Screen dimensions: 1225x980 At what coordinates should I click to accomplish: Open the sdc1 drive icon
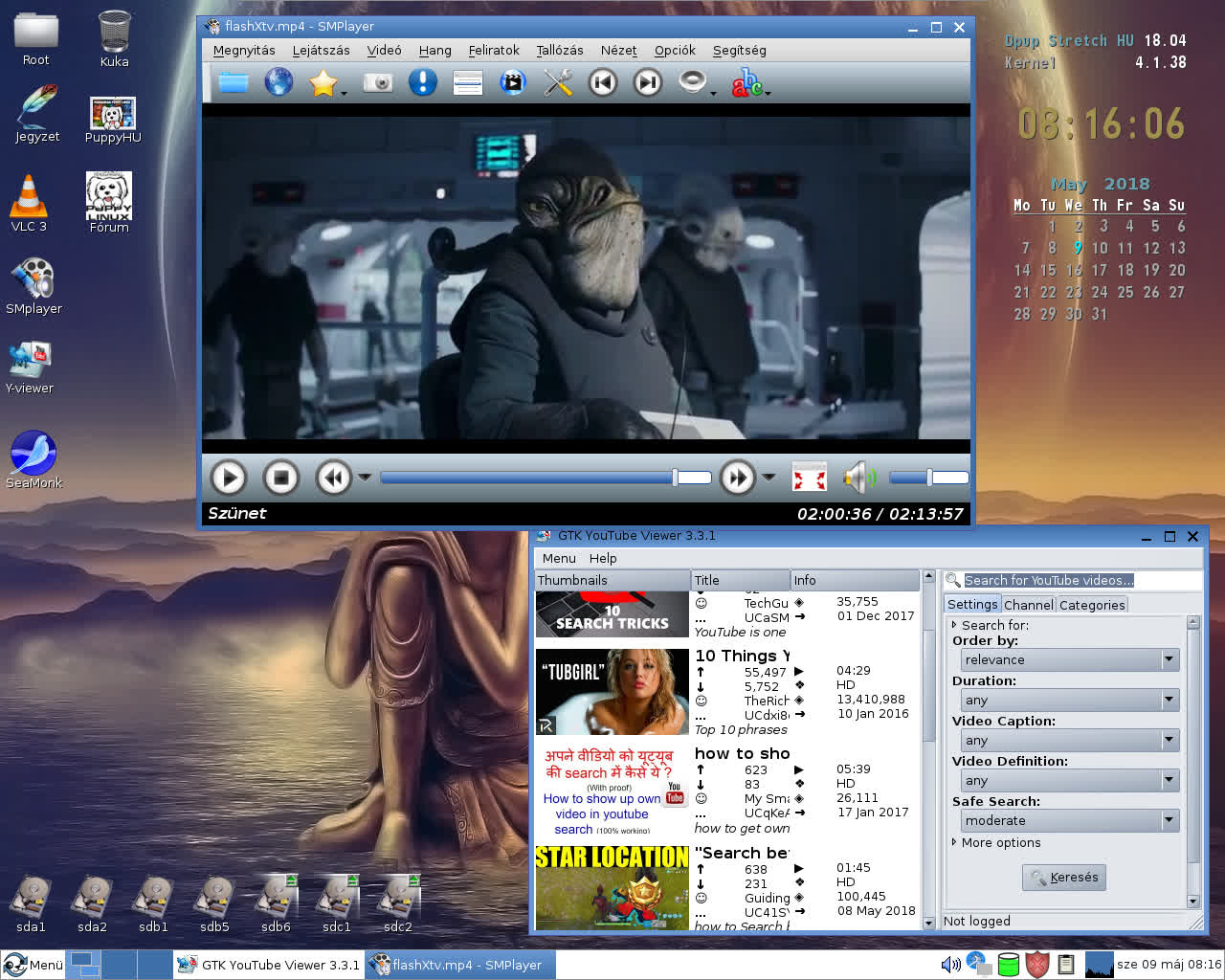pyautogui.click(x=337, y=903)
